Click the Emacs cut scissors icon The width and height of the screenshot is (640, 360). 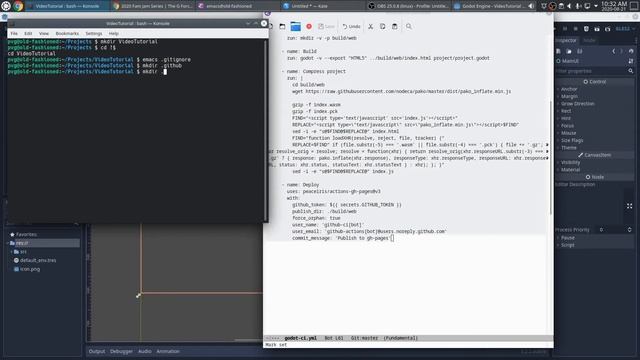[370, 27]
